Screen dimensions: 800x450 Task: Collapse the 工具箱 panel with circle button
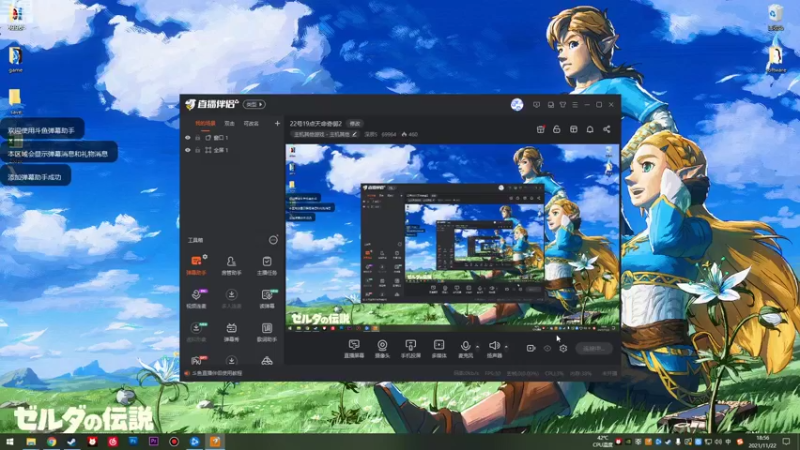pyautogui.click(x=273, y=240)
